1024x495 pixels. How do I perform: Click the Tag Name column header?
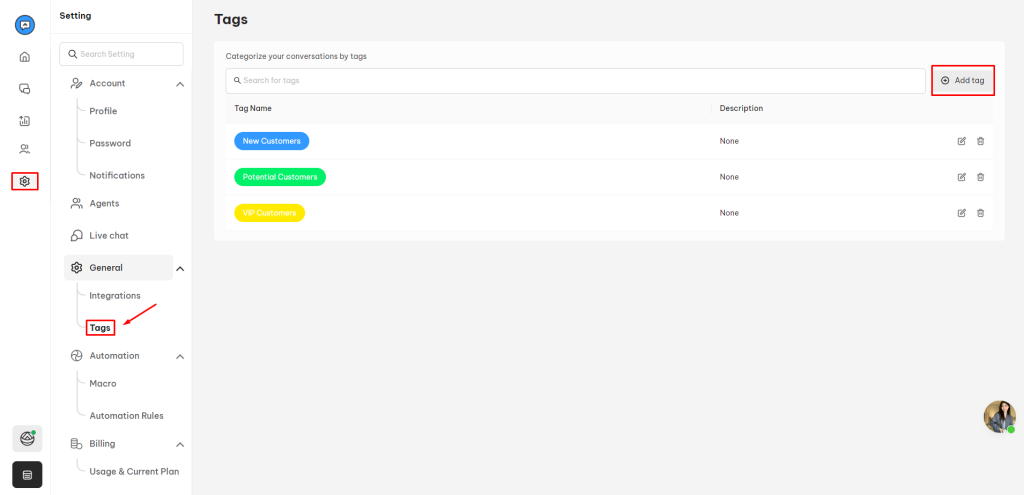(253, 108)
